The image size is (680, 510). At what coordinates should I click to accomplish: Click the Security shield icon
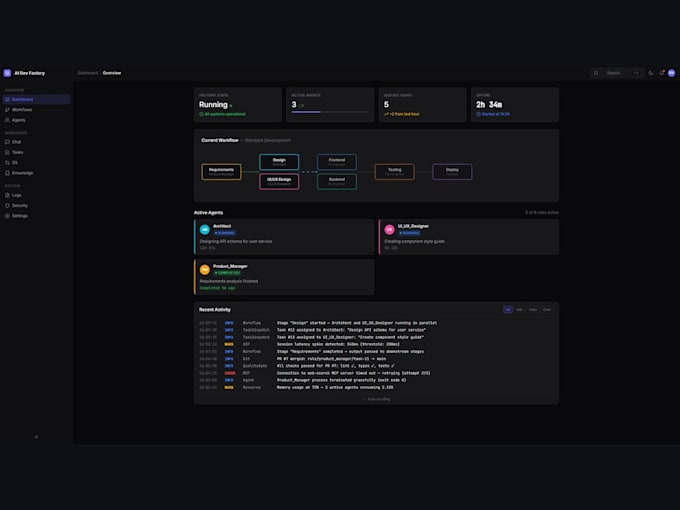[7, 206]
